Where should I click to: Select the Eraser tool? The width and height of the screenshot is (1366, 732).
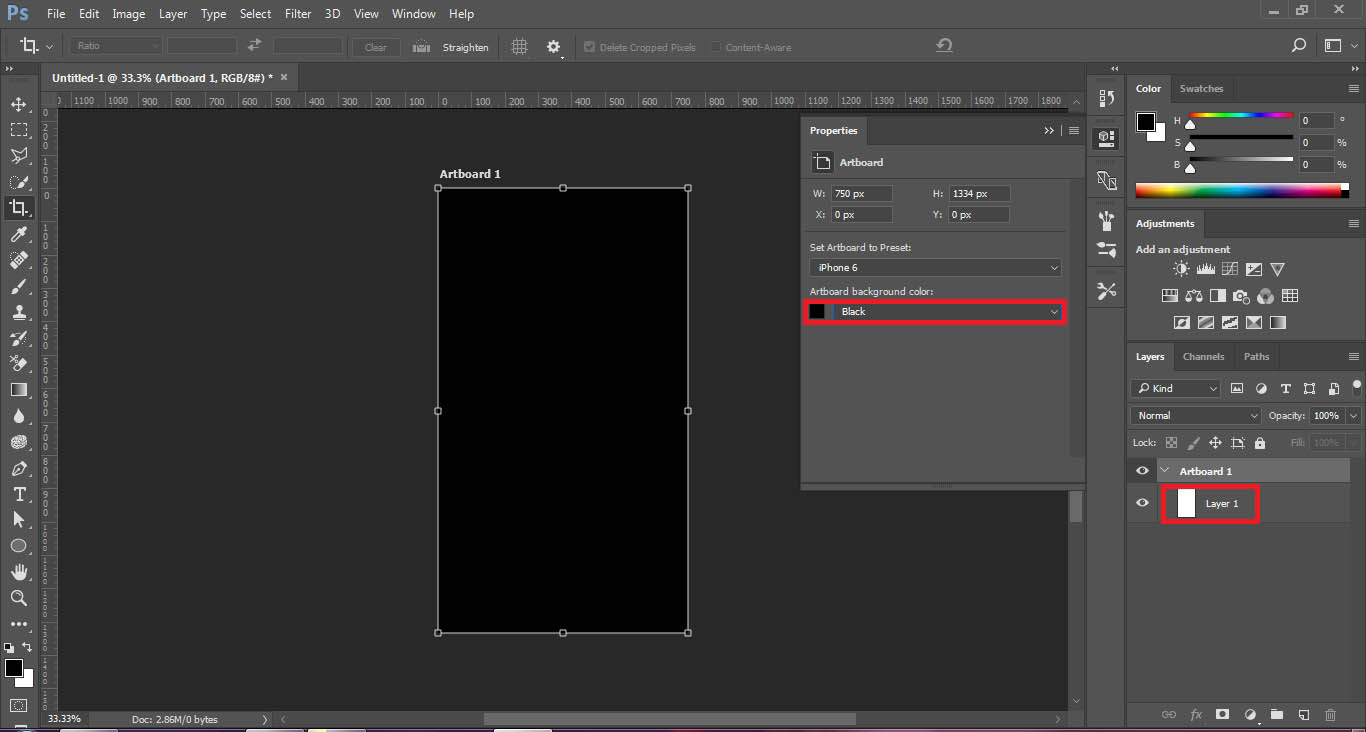tap(18, 364)
